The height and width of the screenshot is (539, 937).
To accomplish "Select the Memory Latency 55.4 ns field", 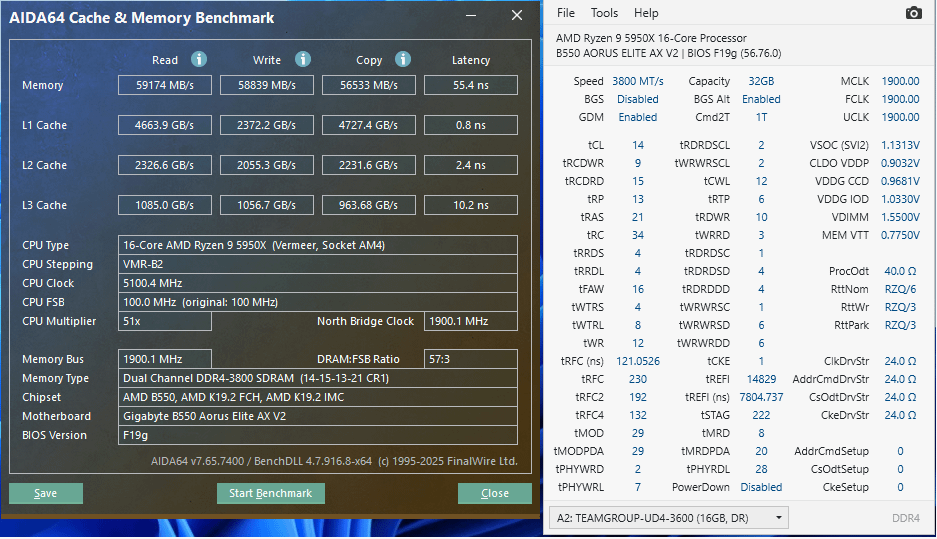I will coord(471,85).
